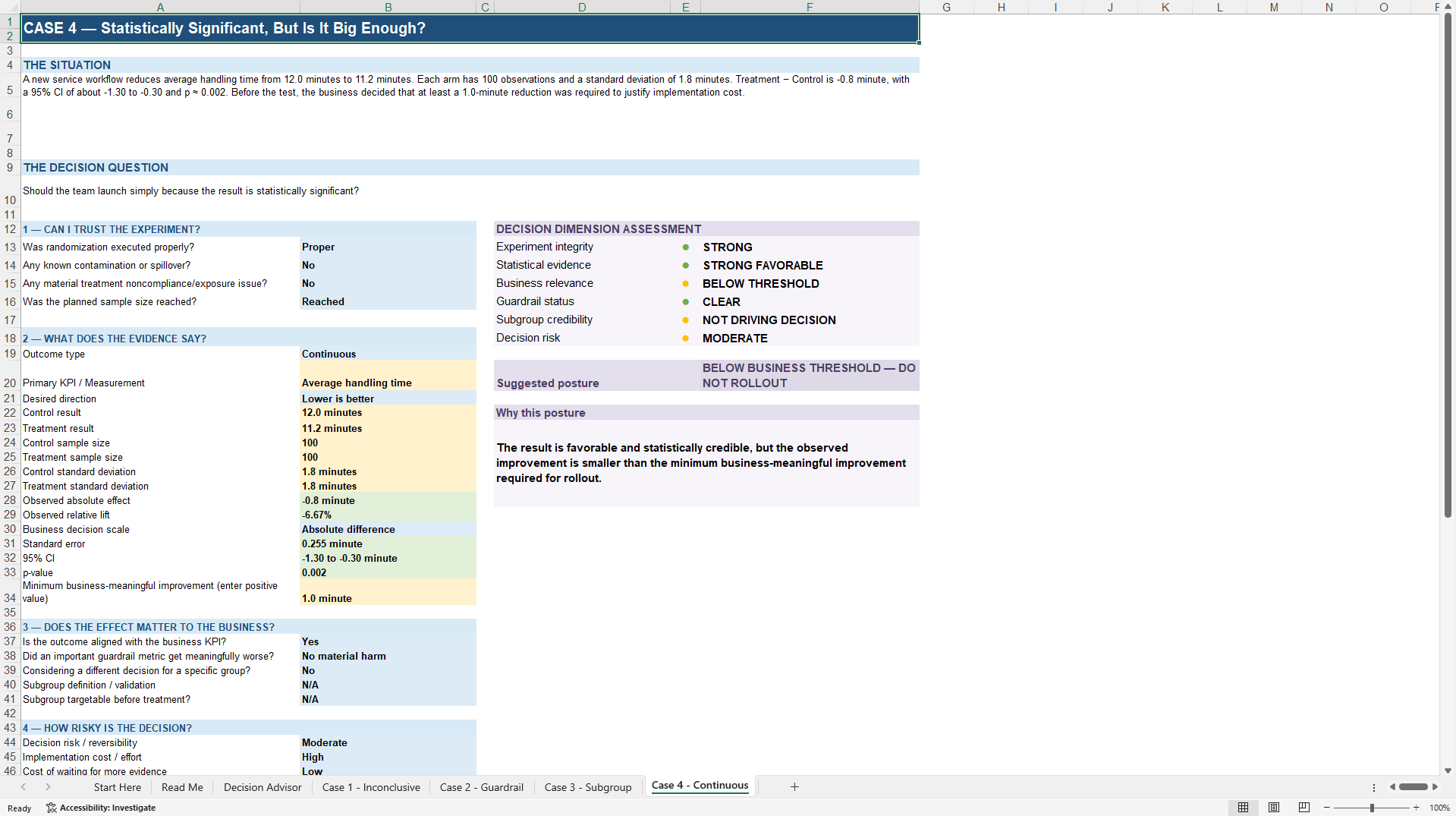1456x816 pixels.
Task: Select column F header
Action: 810,7
